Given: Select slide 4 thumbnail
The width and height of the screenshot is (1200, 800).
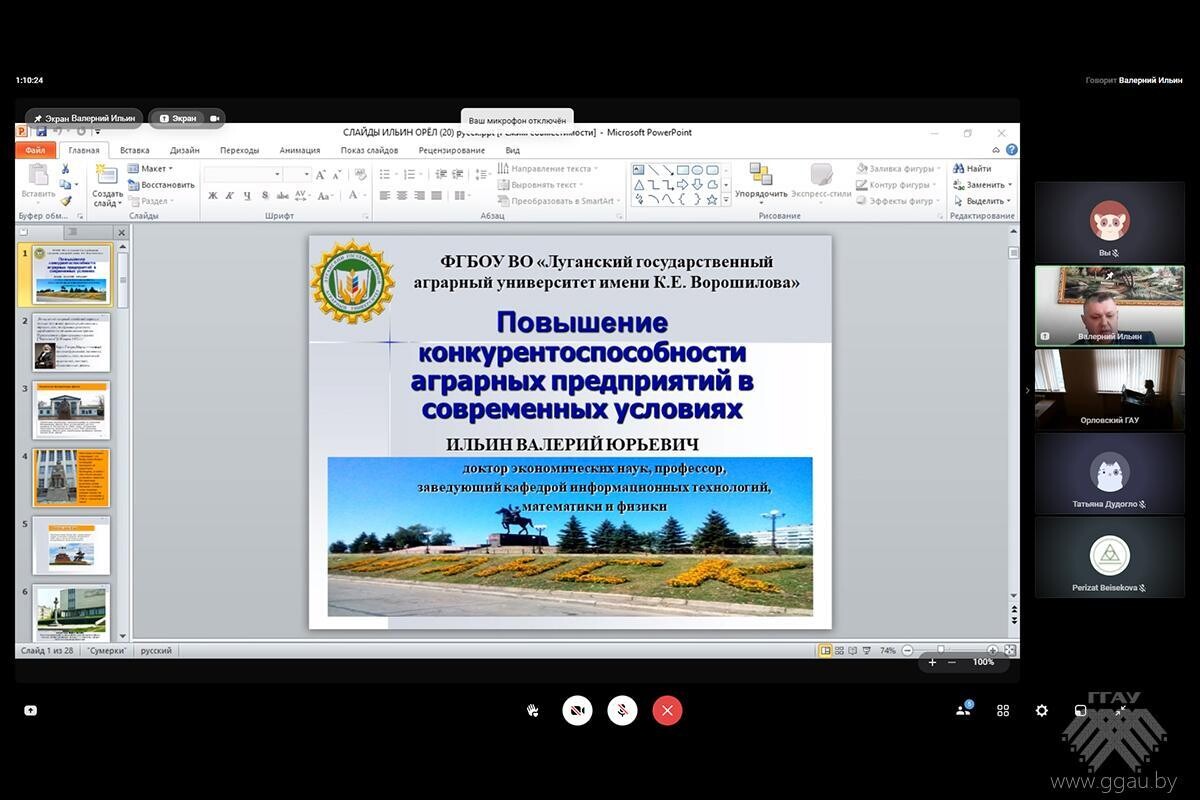Looking at the screenshot, I should click(x=71, y=477).
